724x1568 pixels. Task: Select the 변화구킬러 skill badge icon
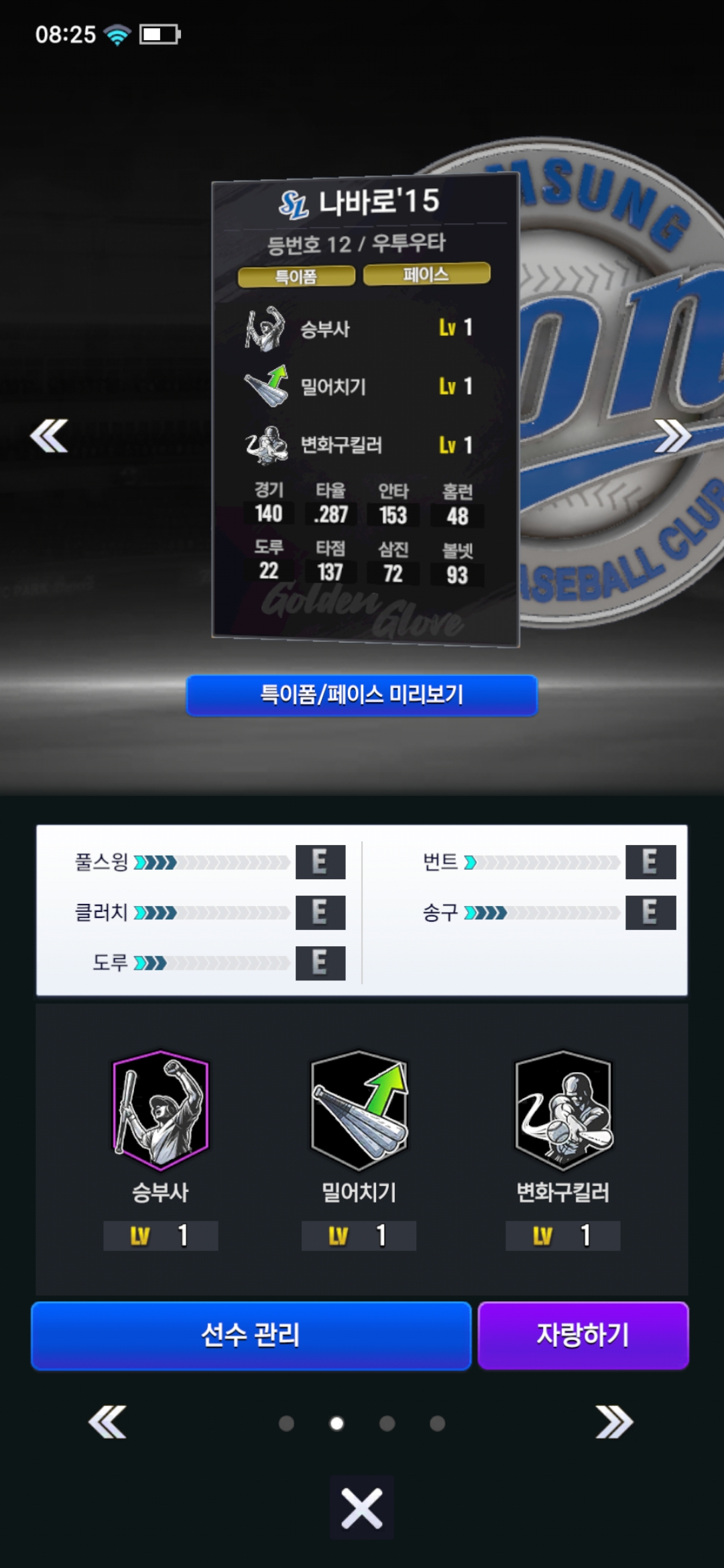point(563,1110)
